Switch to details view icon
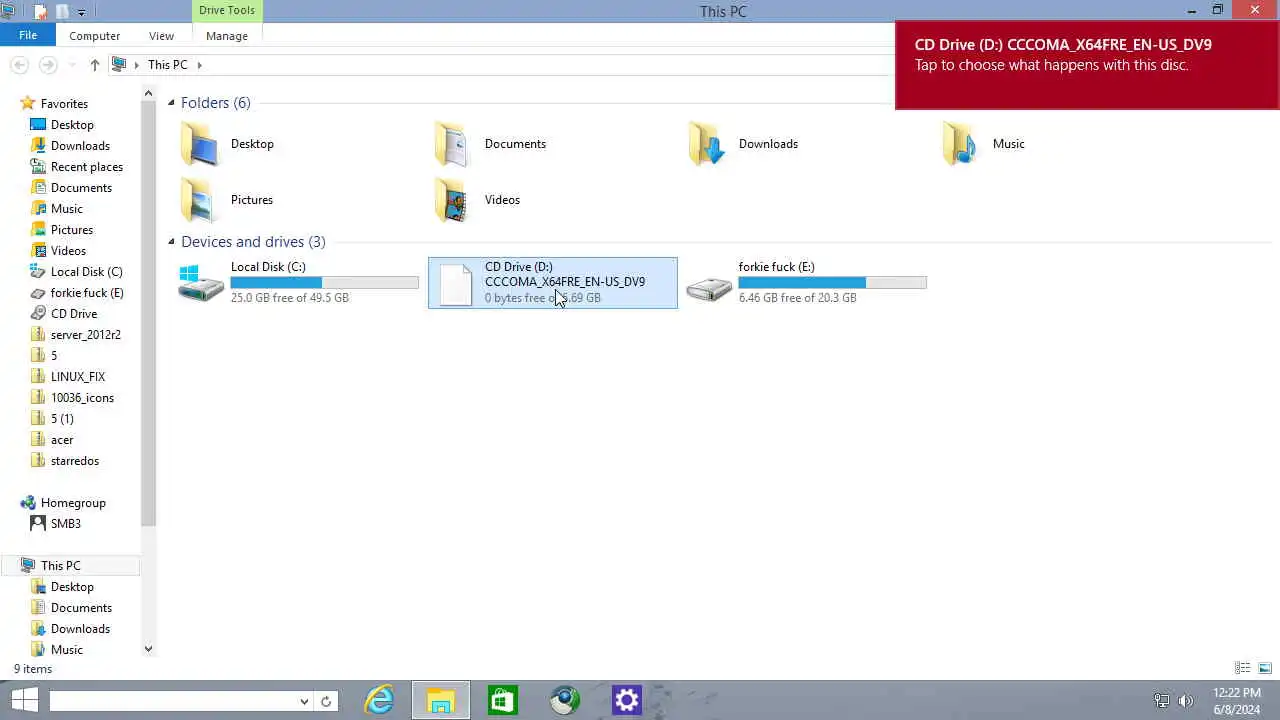Screen dimensions: 1280x720 coord(1243,668)
